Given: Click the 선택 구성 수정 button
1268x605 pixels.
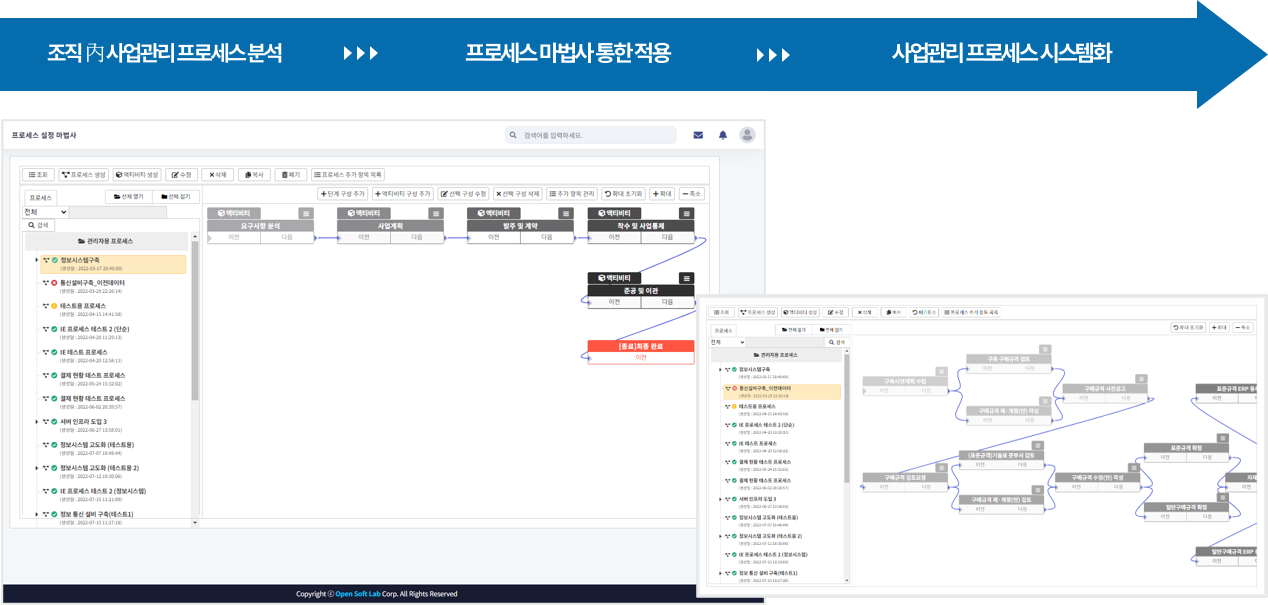Looking at the screenshot, I should [x=464, y=194].
